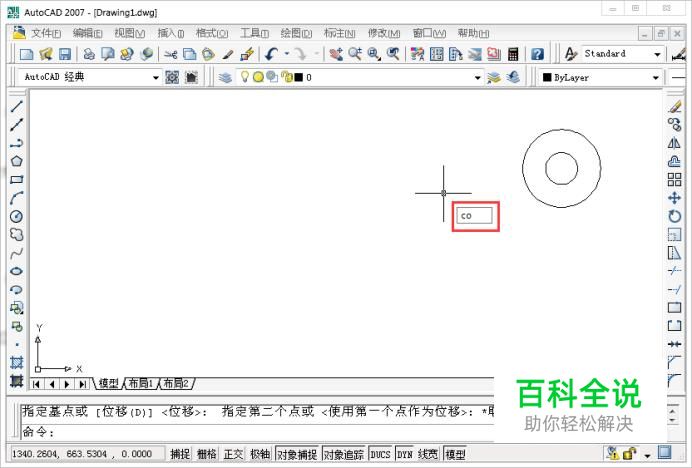Open the 绘图 menu
Screen dimensions: 692x468
296,33
